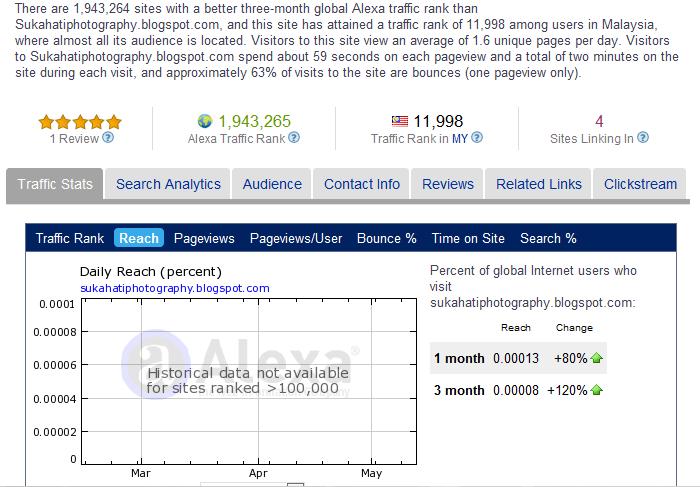Show the Search % chart

548,238
